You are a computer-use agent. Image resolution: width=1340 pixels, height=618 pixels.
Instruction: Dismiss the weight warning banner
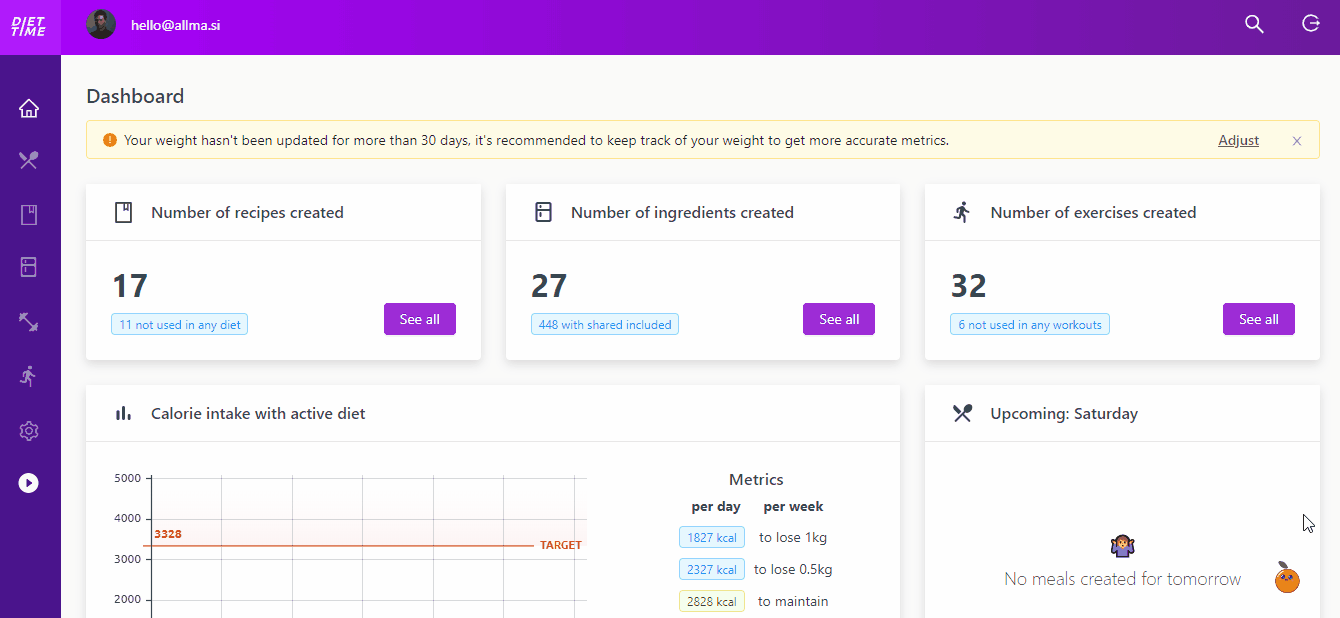(1297, 141)
